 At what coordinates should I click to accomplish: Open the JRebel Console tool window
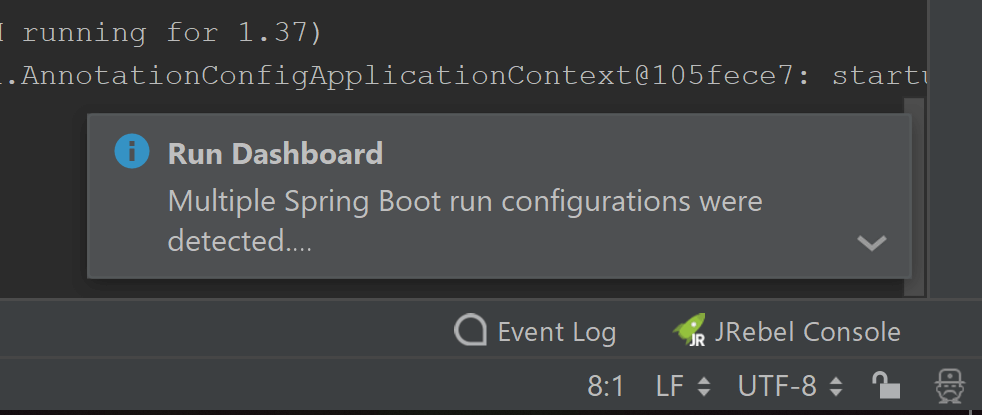point(807,332)
